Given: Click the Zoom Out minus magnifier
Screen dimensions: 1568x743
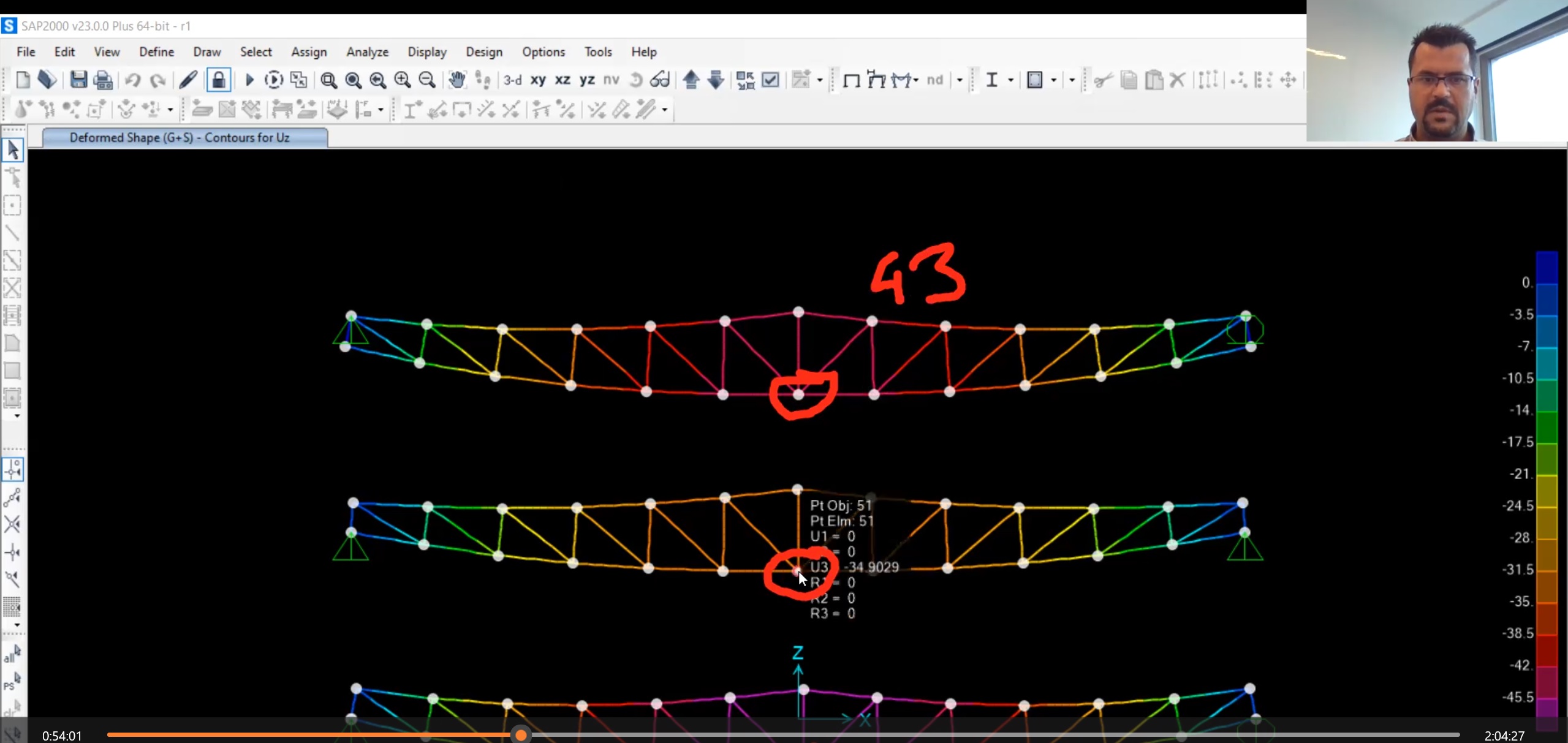Looking at the screenshot, I should point(426,80).
